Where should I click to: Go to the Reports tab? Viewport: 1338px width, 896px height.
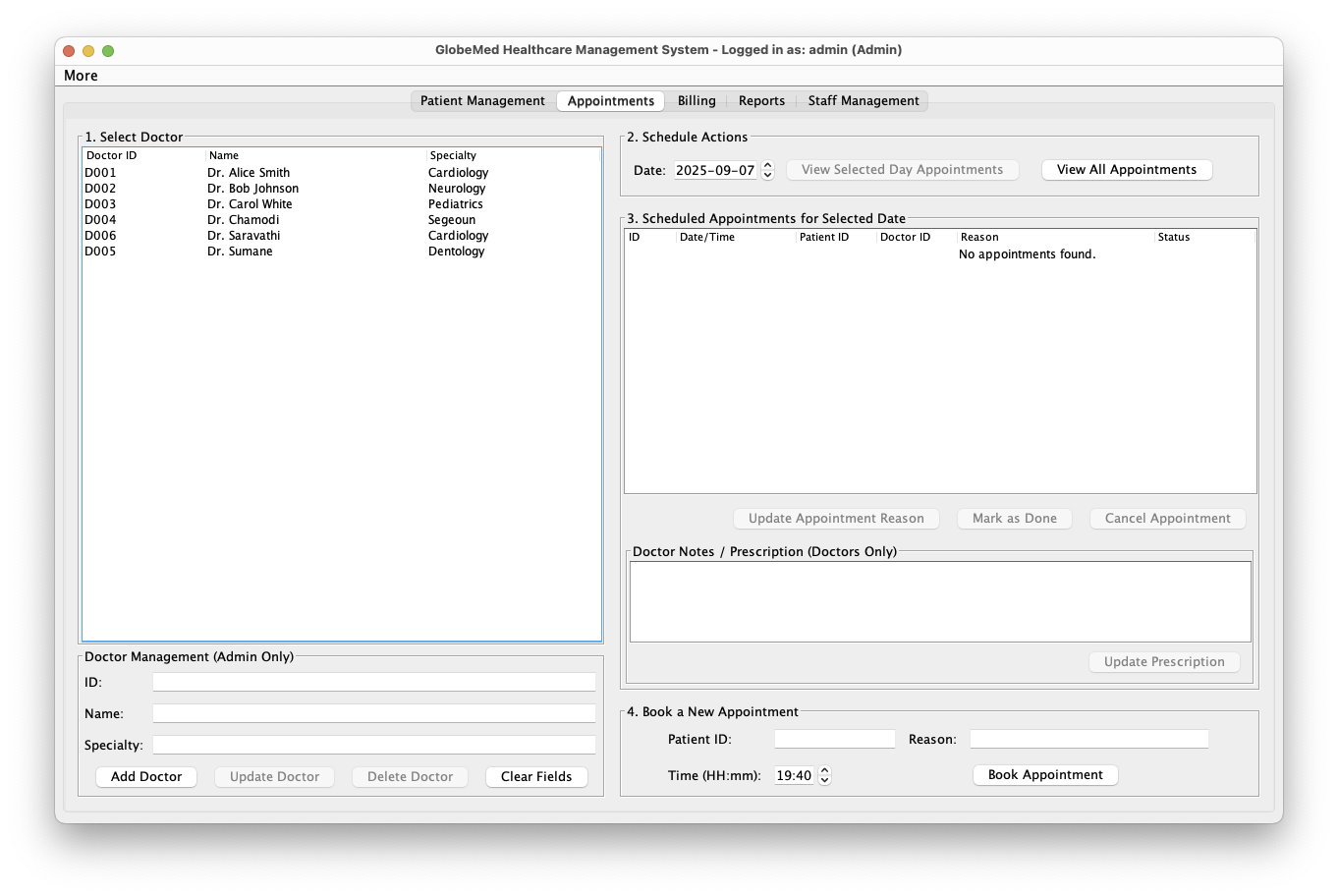(x=761, y=101)
